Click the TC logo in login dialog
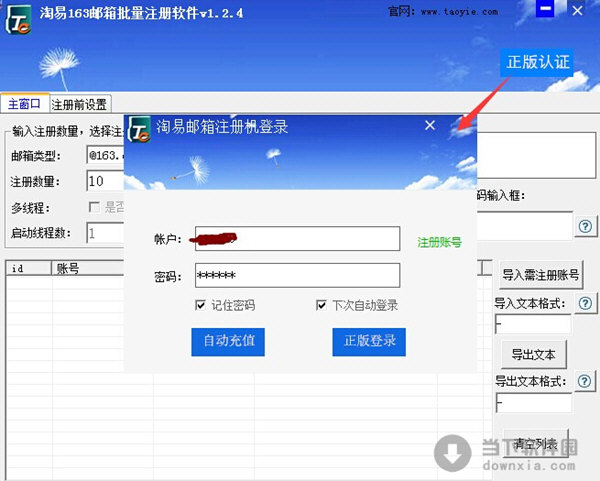The height and width of the screenshot is (481, 600). 139,129
